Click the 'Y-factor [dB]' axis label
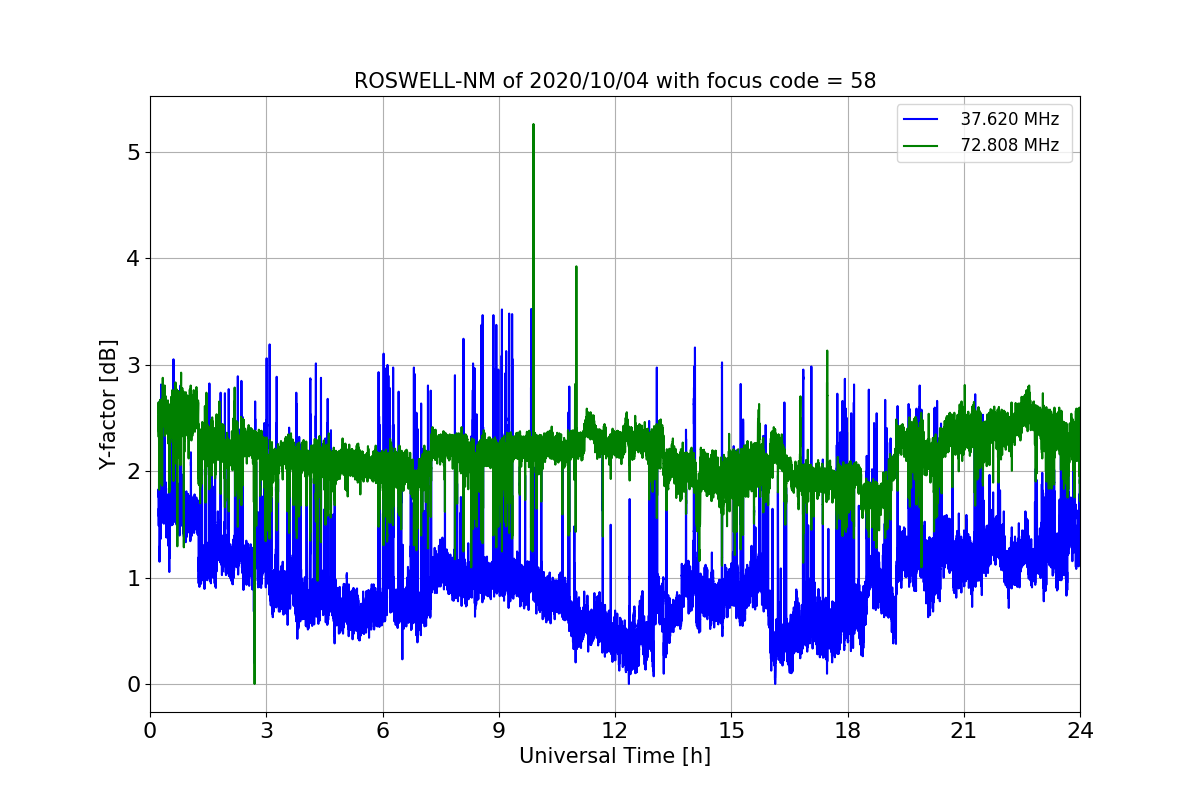The width and height of the screenshot is (1200, 800). (x=108, y=405)
